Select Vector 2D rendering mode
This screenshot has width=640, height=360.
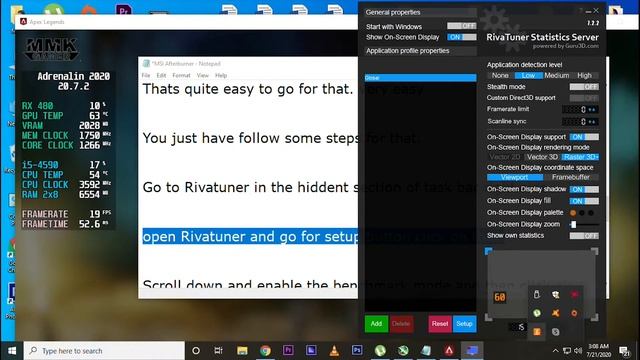(504, 157)
